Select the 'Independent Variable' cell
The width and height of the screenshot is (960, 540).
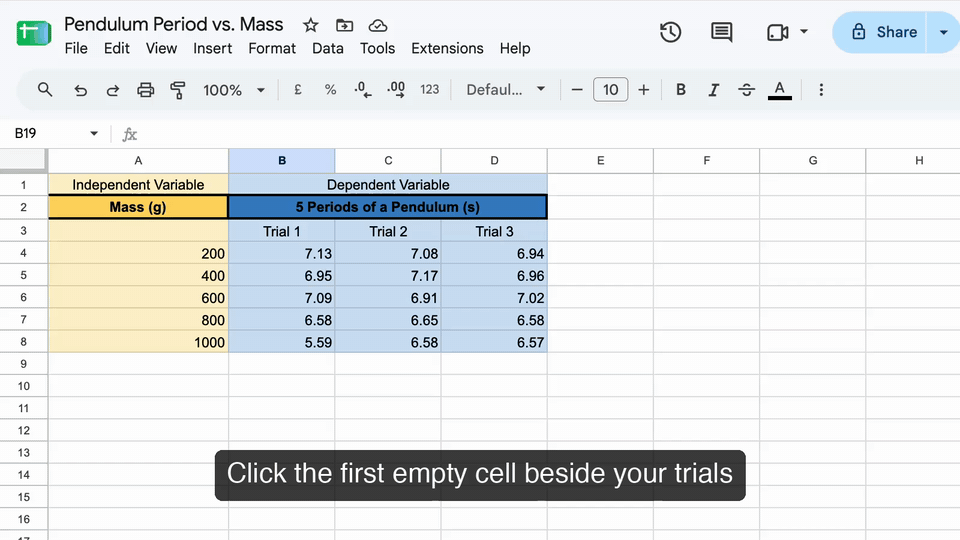coord(138,184)
